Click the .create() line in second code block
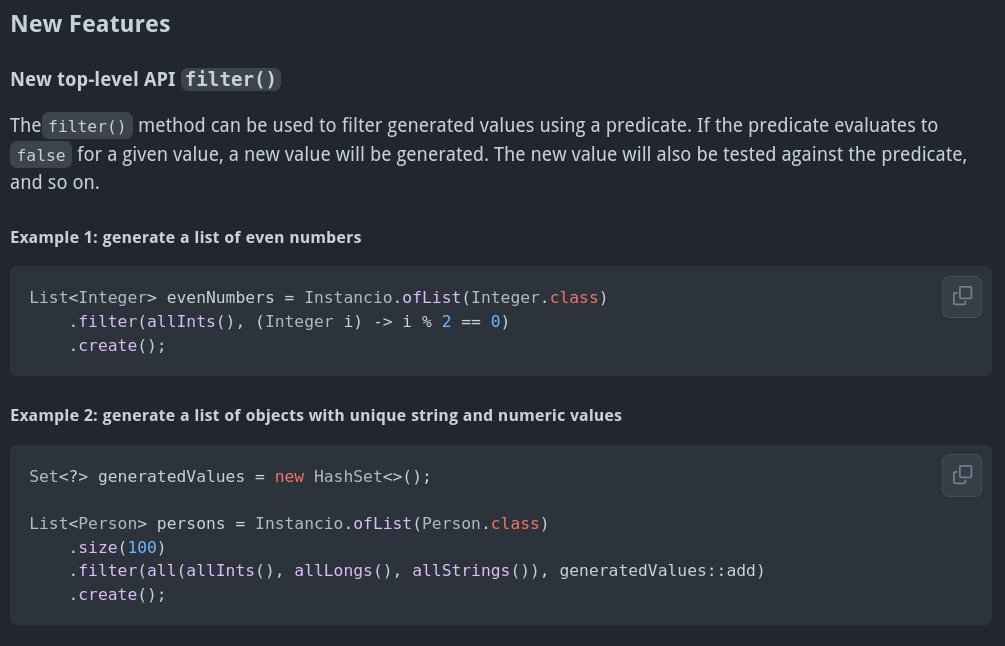The height and width of the screenshot is (646, 1005). 117,595
